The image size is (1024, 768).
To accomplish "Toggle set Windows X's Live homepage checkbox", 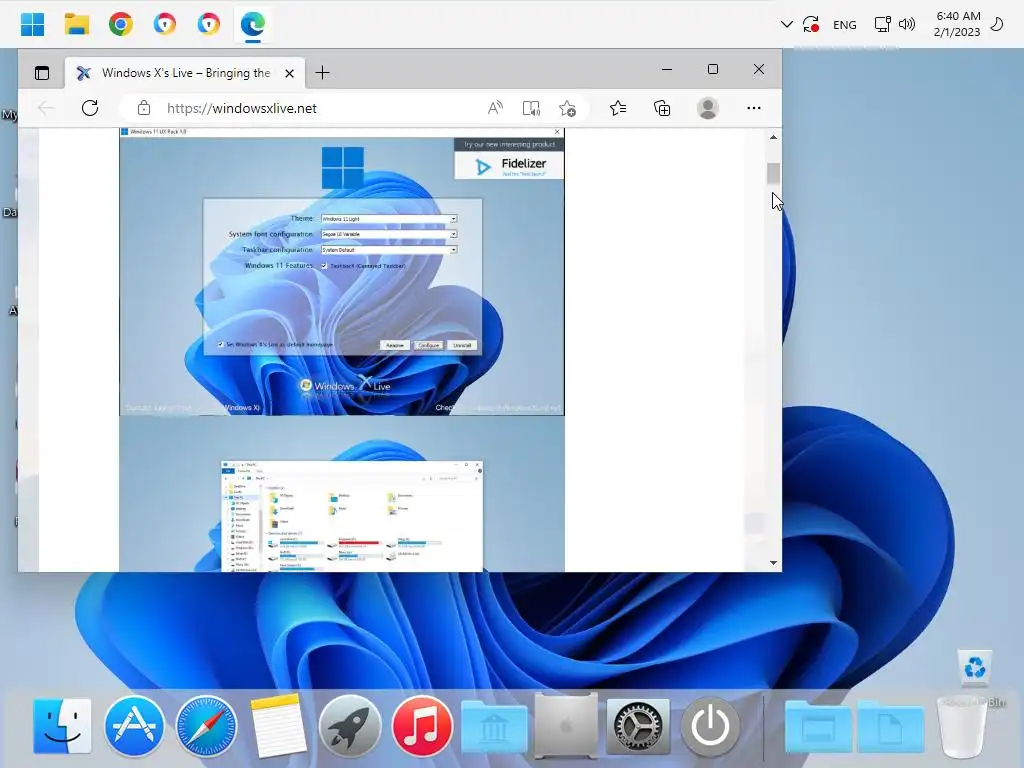I will [x=221, y=344].
